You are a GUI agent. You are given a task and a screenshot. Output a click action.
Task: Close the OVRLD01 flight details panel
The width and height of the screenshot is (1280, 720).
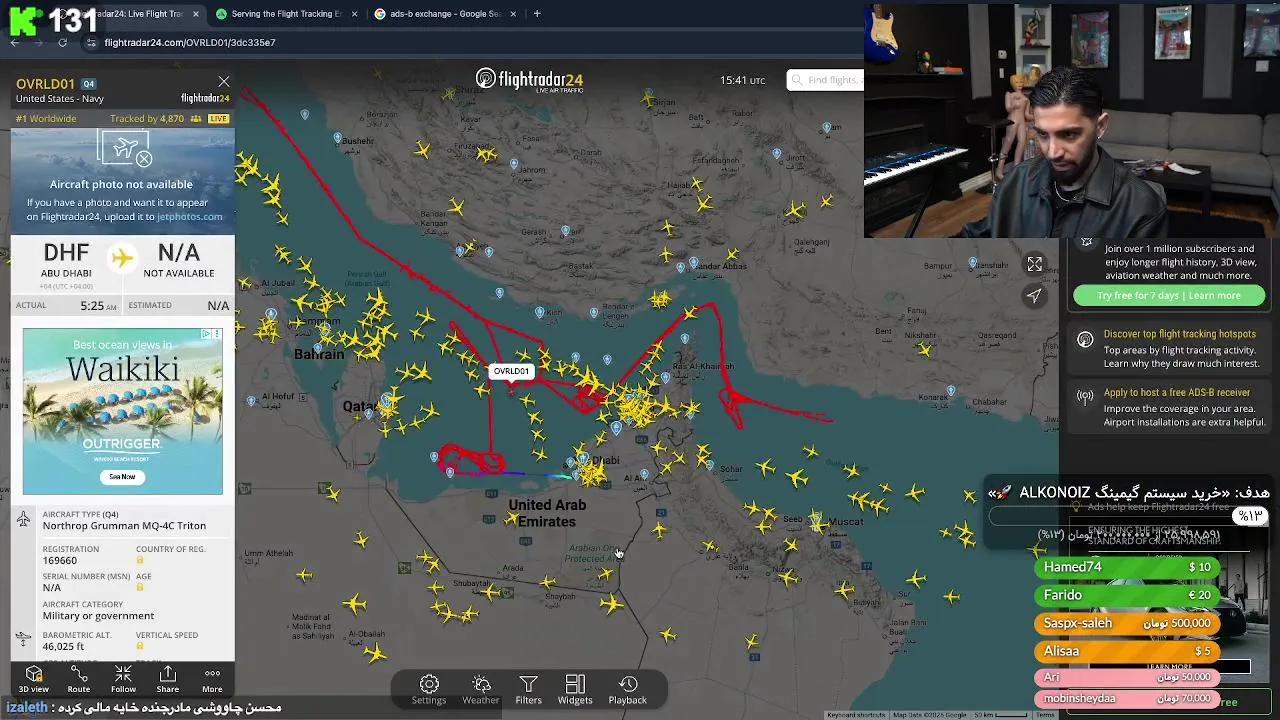(224, 82)
